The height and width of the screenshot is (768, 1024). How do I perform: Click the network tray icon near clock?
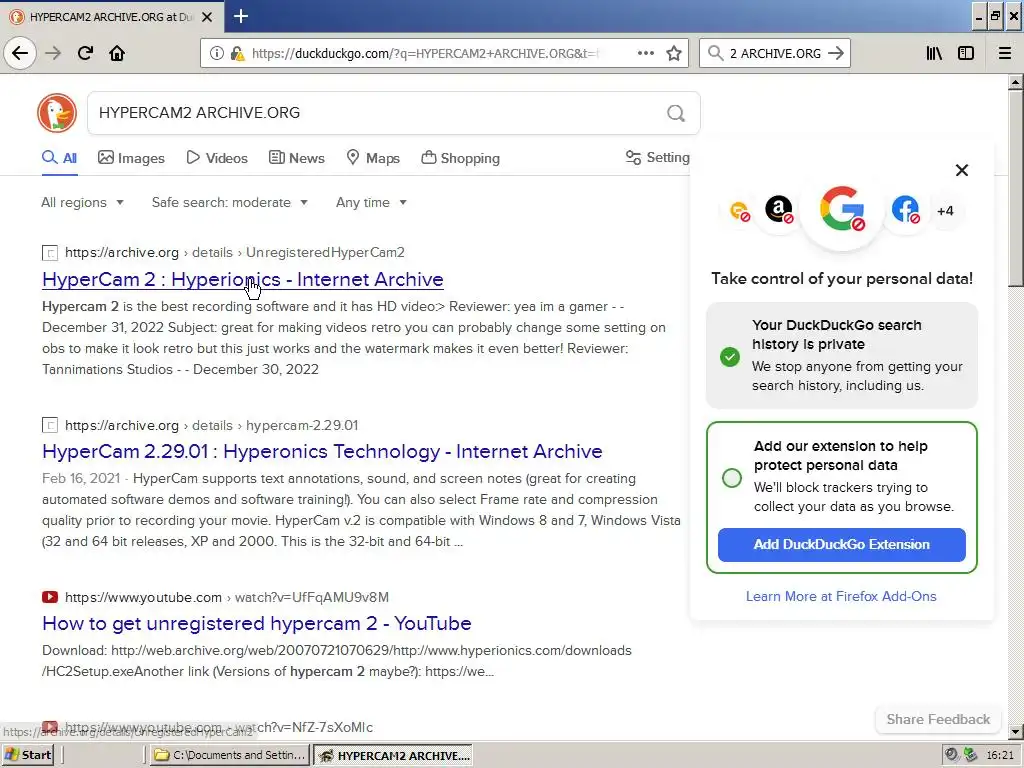pyautogui.click(x=970, y=755)
